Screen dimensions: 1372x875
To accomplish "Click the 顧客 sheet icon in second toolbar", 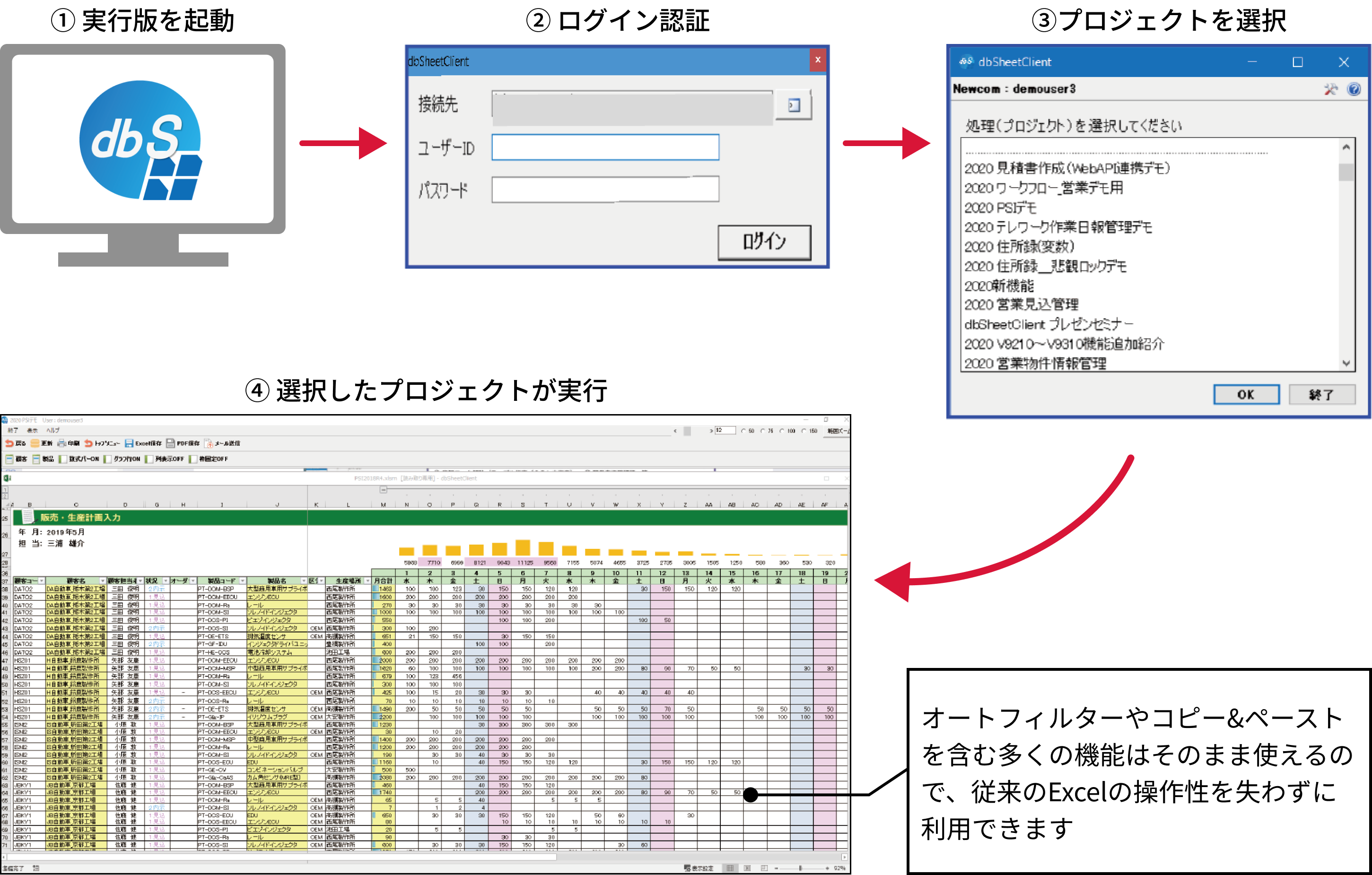I will coord(9,459).
